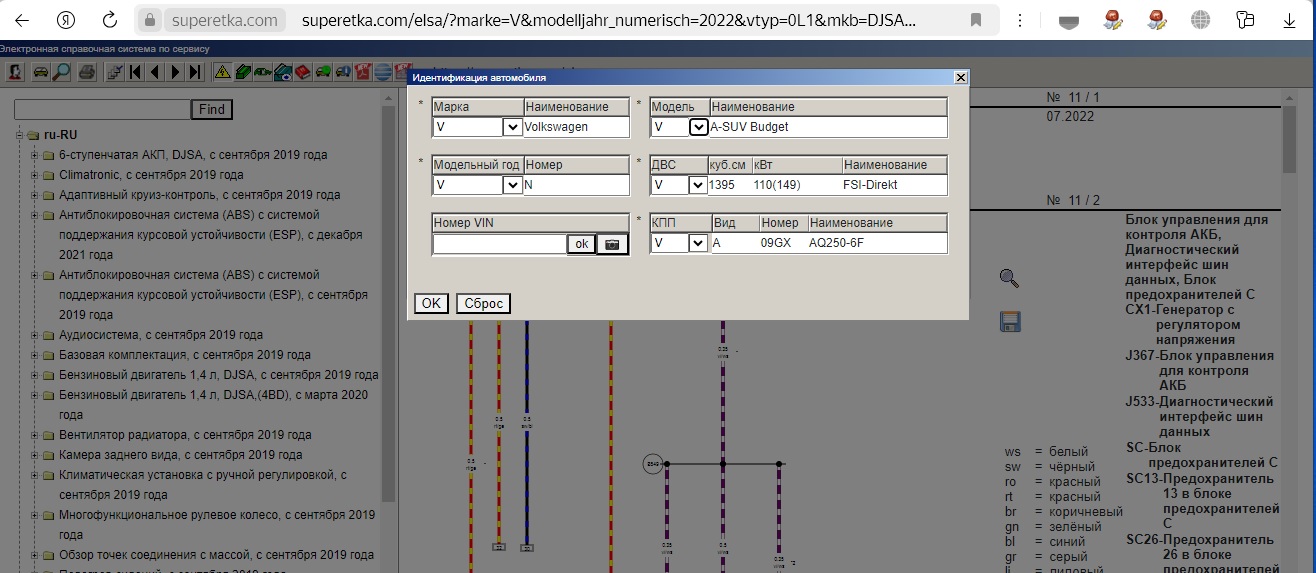
Task: Click the green car toolbar icon
Action: (263, 72)
